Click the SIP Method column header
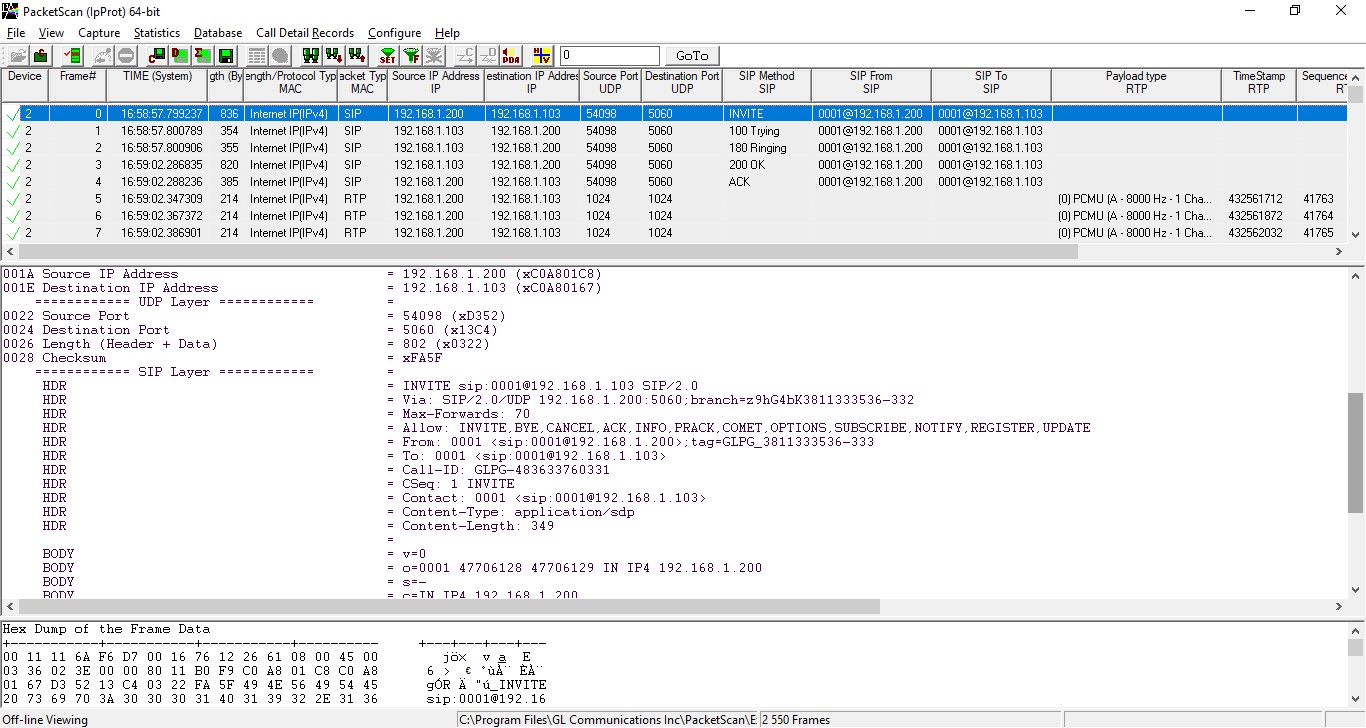 point(766,83)
